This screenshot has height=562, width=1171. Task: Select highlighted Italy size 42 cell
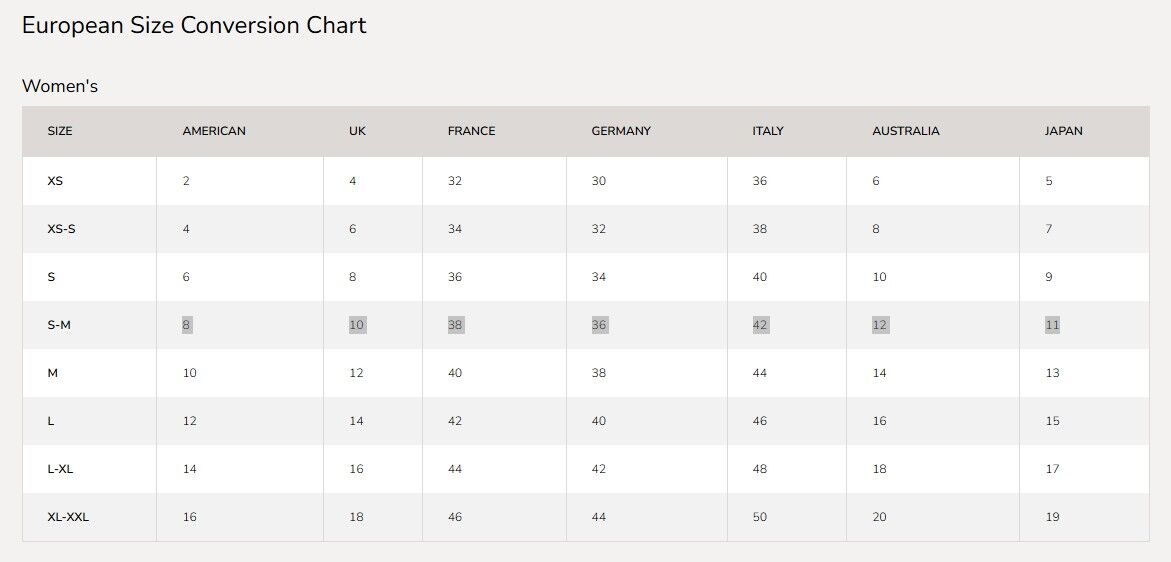(x=760, y=325)
